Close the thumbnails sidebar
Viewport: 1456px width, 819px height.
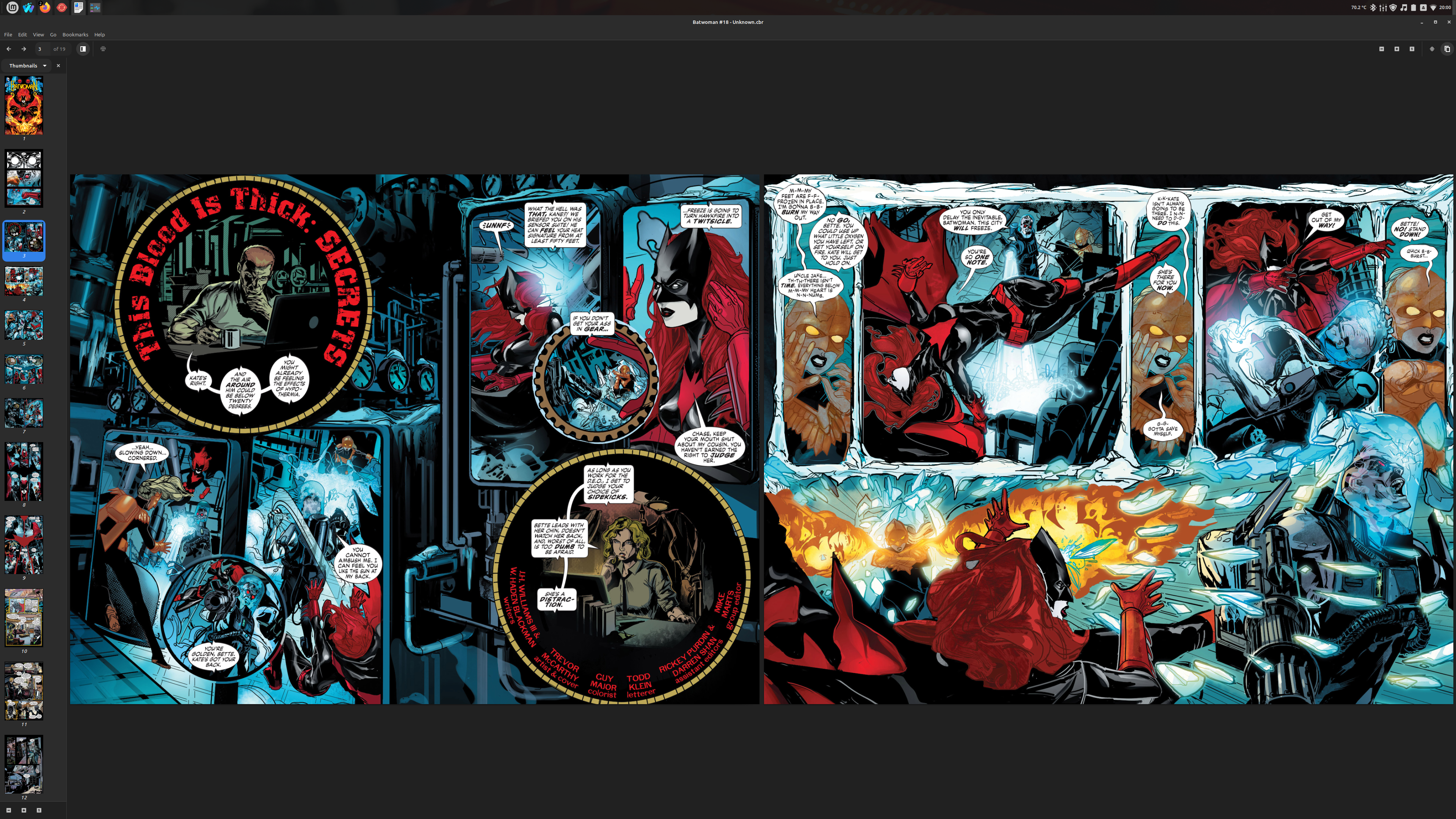coord(58,66)
